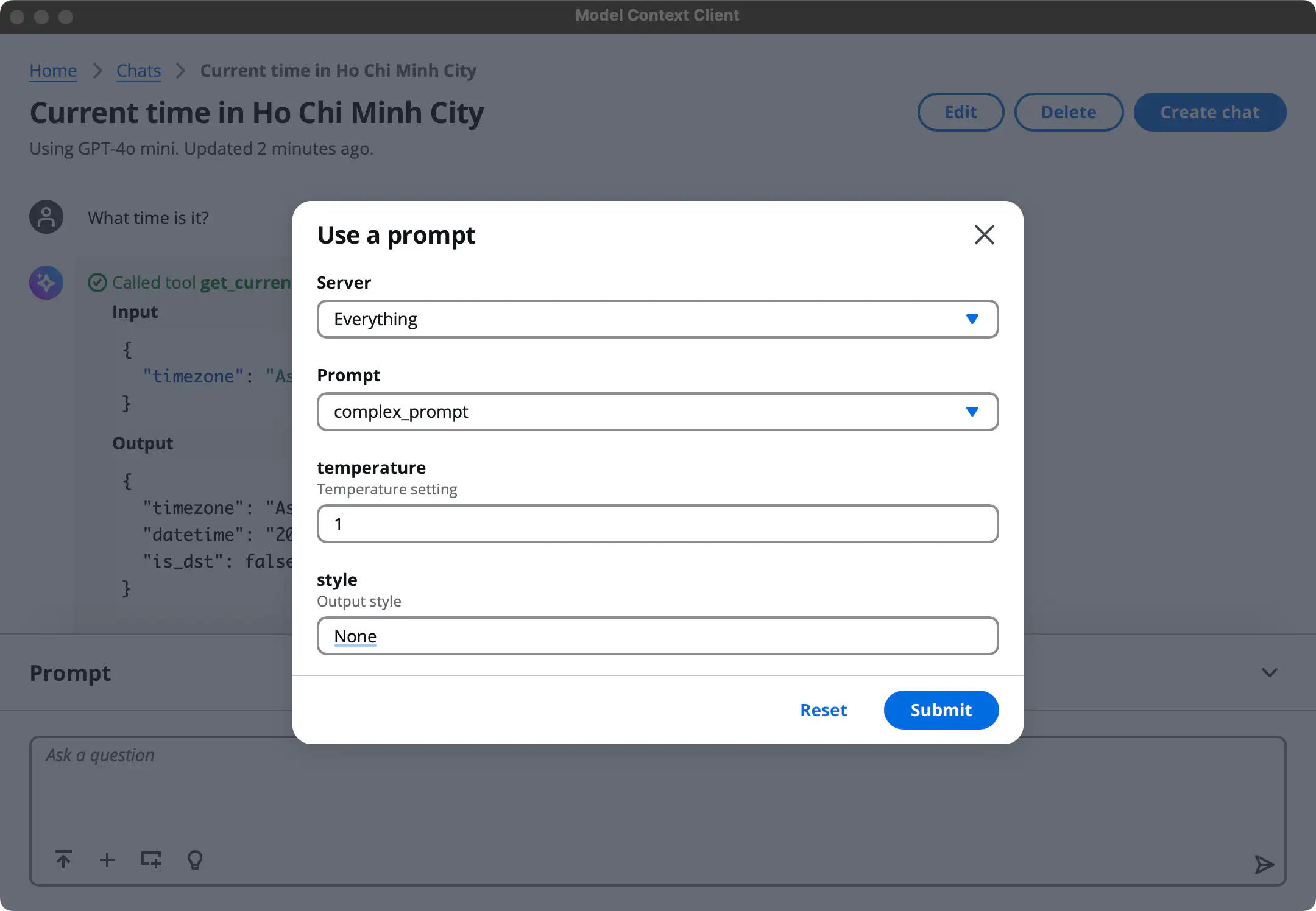Open the Prompt dropdown showing complex_prompt
The height and width of the screenshot is (911, 1316).
pos(657,412)
